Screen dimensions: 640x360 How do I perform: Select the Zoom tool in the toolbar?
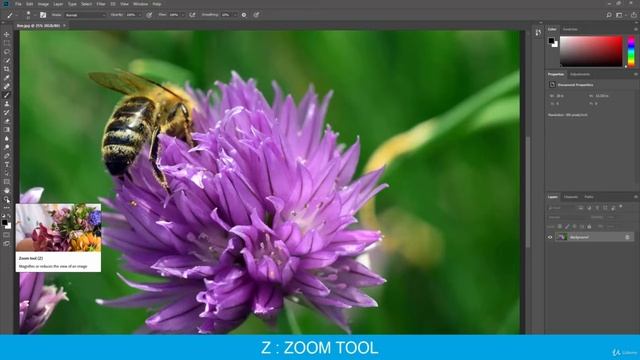coord(7,200)
